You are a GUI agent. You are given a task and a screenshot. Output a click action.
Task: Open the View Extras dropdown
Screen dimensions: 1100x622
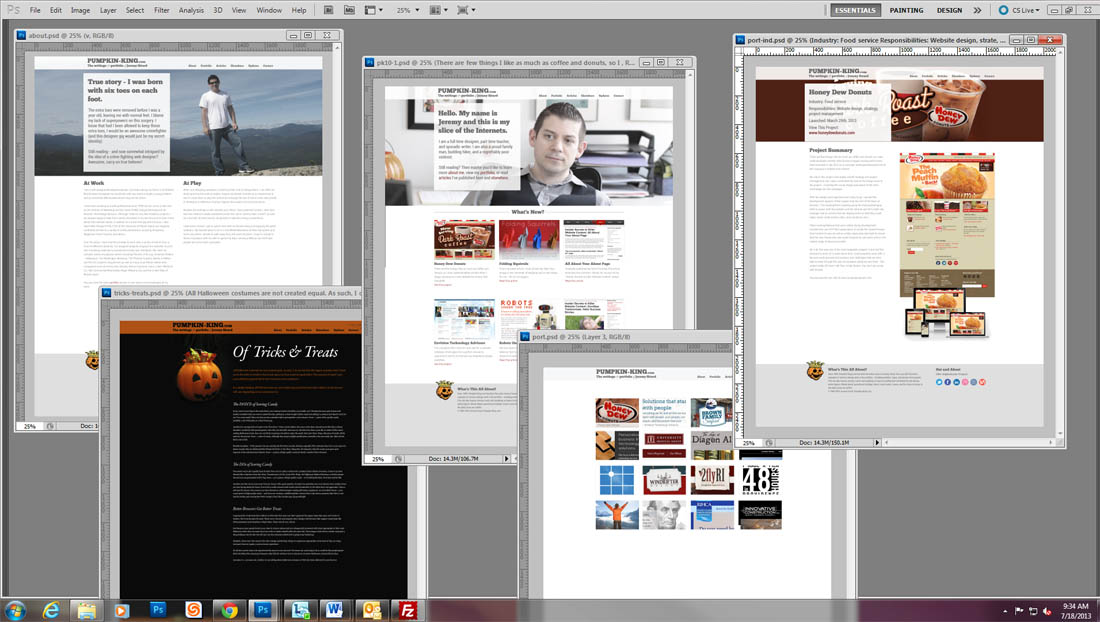[373, 10]
